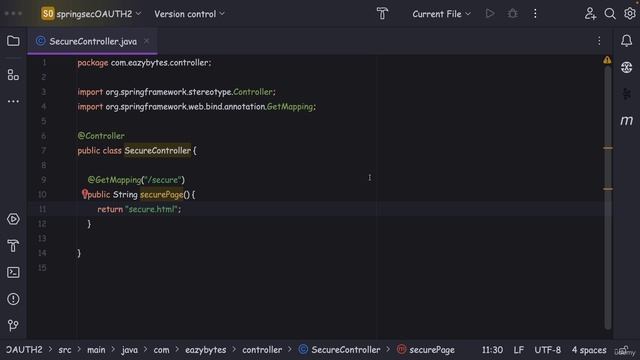Close the SecureController.java tab

(x=147, y=41)
